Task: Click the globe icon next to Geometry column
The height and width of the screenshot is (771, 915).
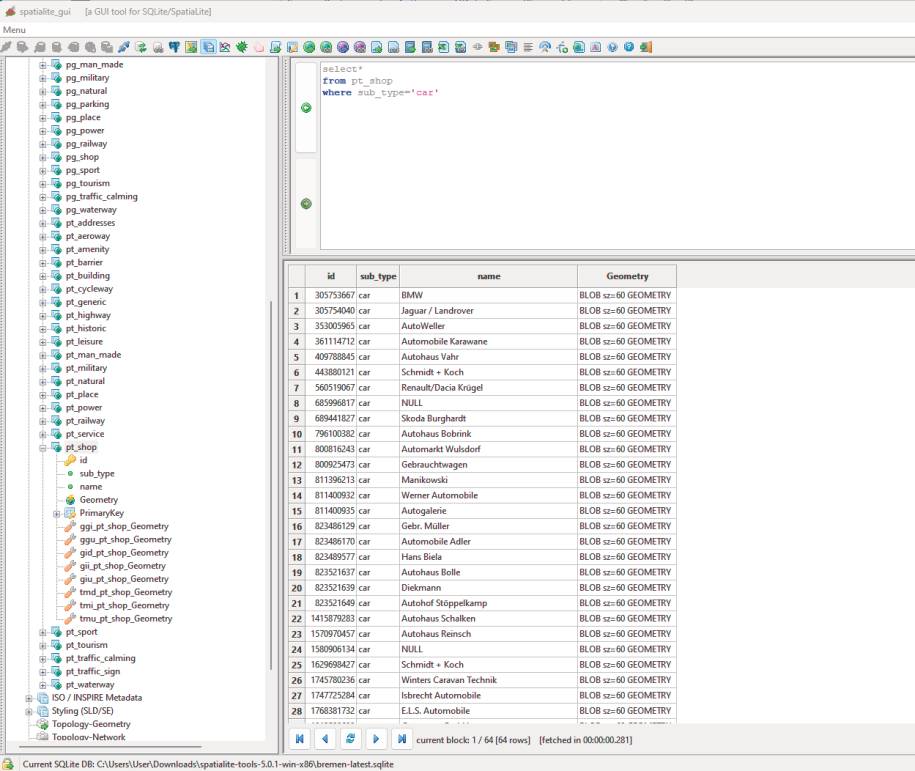Action: tap(71, 500)
